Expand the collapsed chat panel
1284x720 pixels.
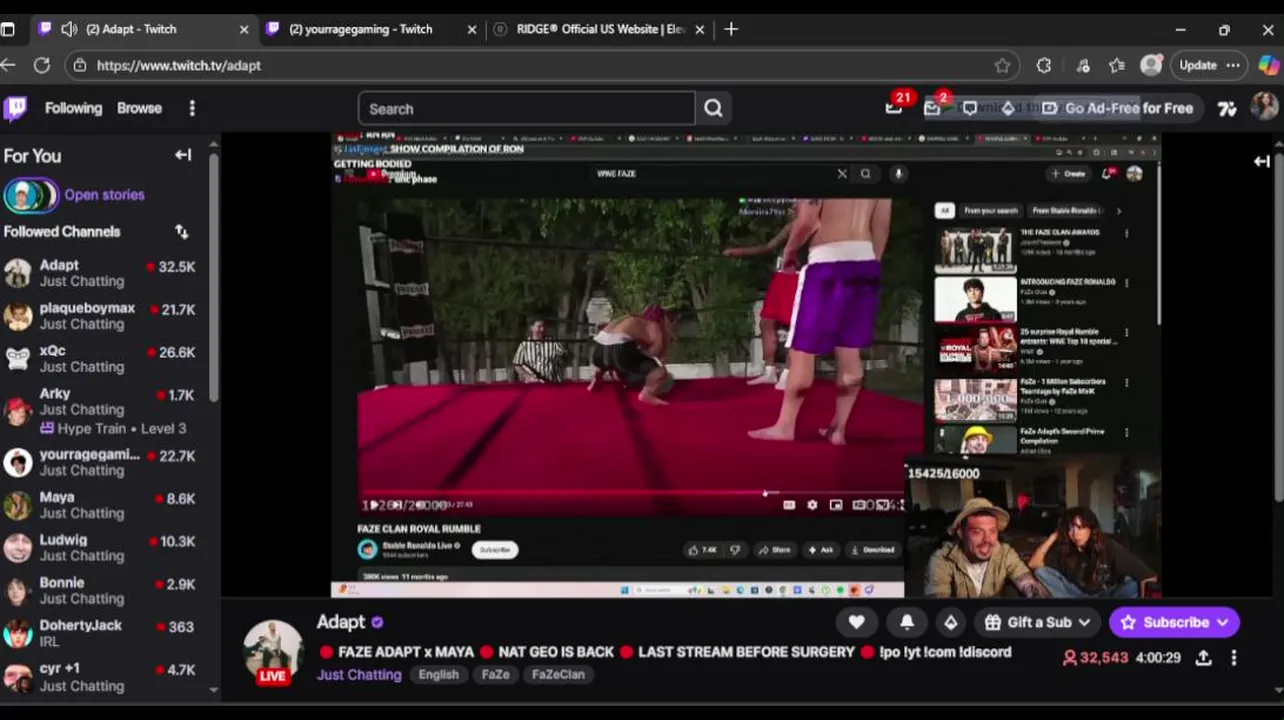[x=1262, y=161]
